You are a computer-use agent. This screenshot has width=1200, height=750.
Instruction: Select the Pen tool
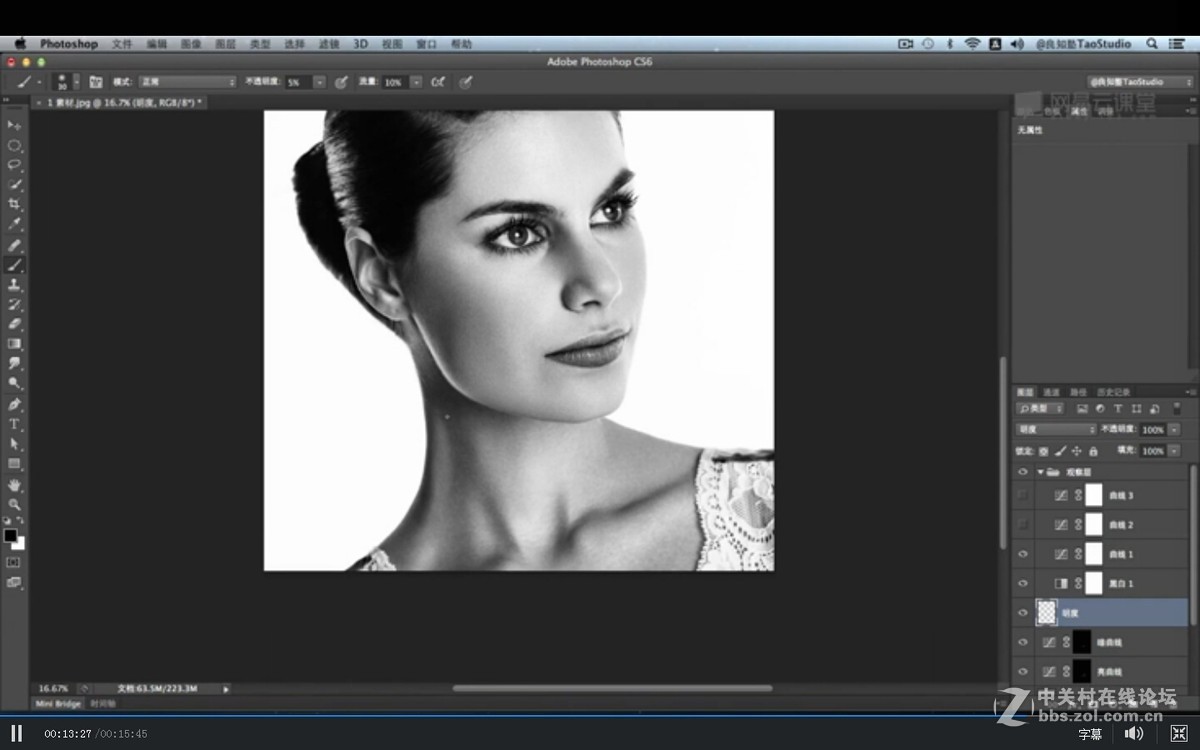pos(14,405)
